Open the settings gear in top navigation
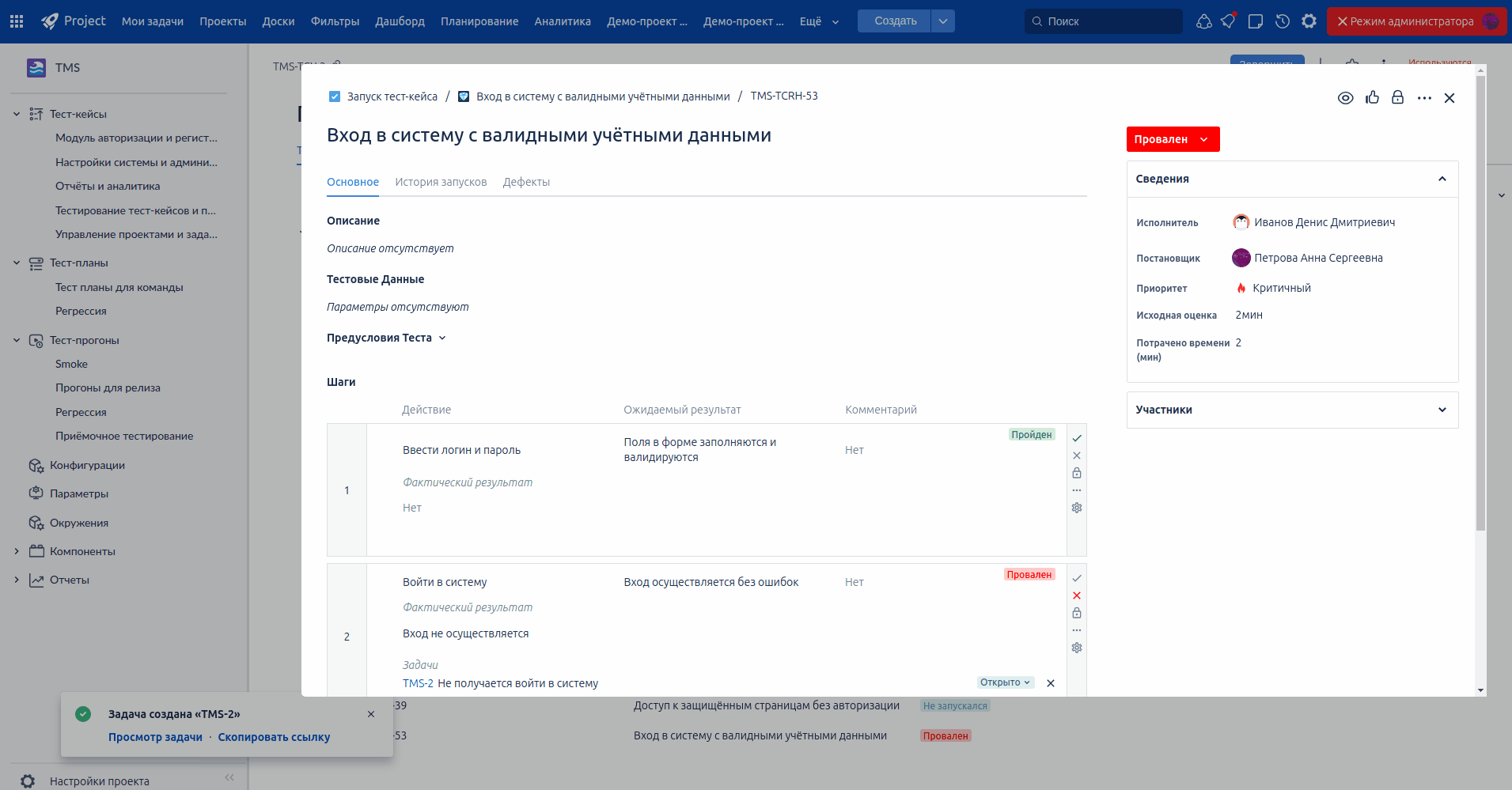The height and width of the screenshot is (790, 1512). [1309, 21]
